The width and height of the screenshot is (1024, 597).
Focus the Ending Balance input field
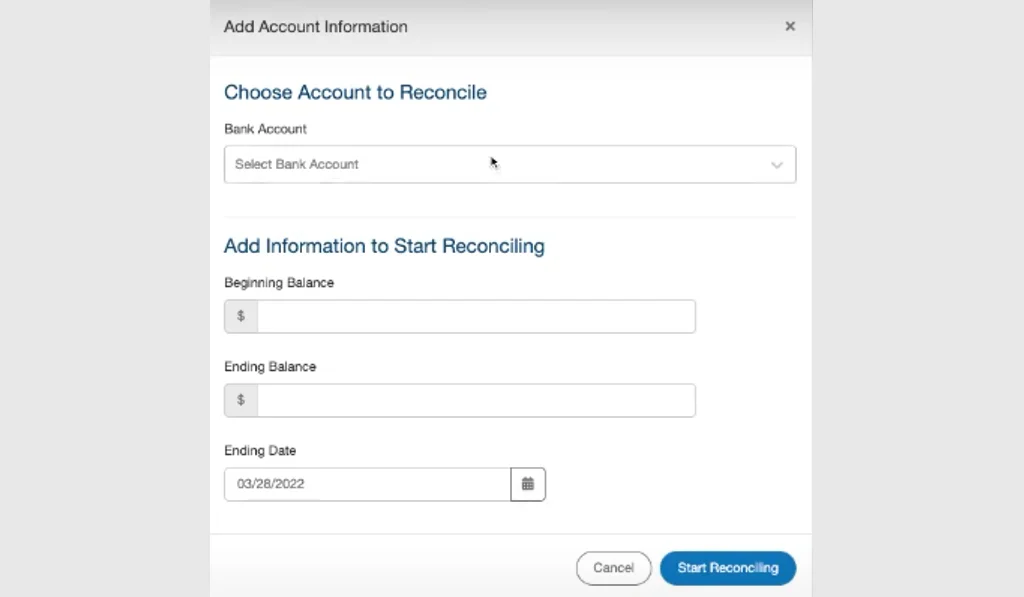coord(475,400)
